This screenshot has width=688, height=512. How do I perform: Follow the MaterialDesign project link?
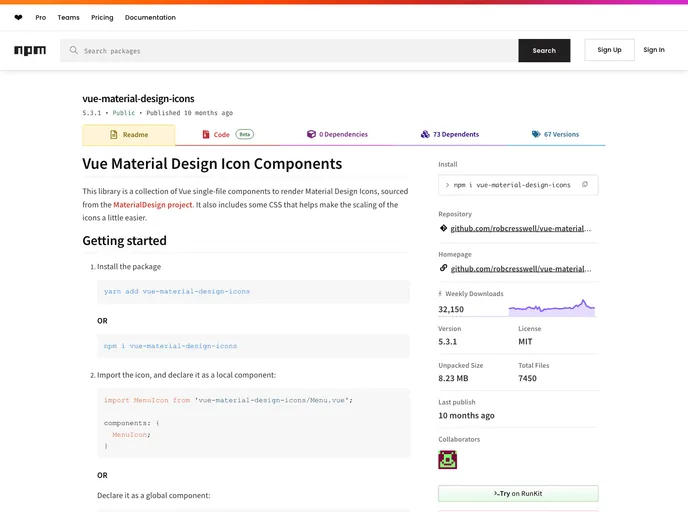point(152,205)
